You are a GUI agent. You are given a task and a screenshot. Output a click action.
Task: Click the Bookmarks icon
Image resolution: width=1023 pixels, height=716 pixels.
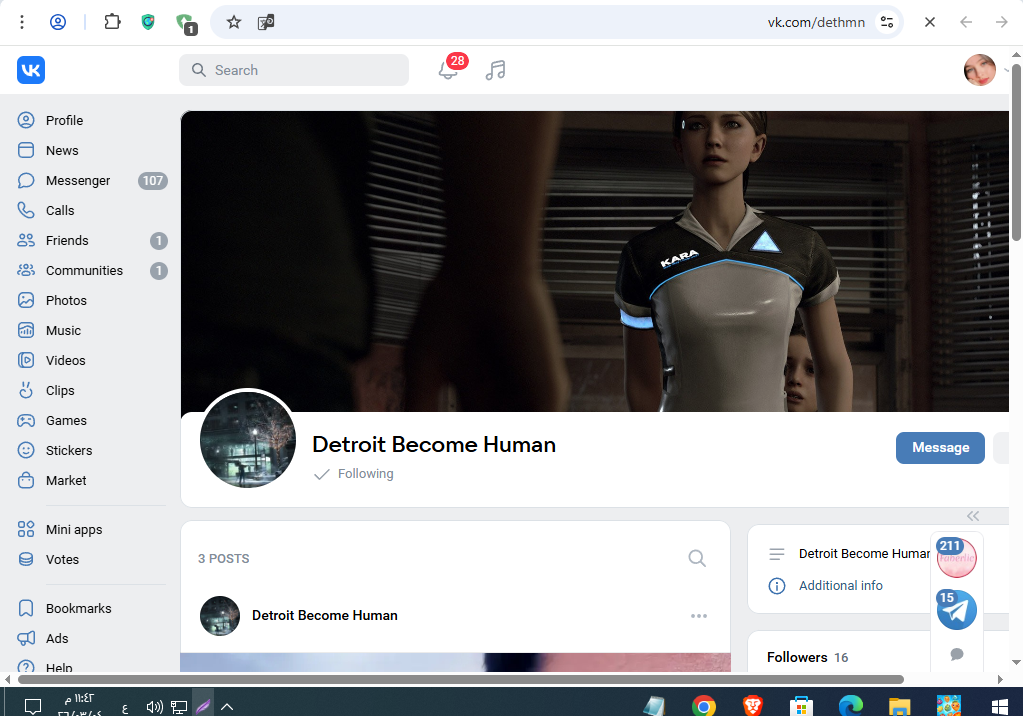tap(26, 608)
